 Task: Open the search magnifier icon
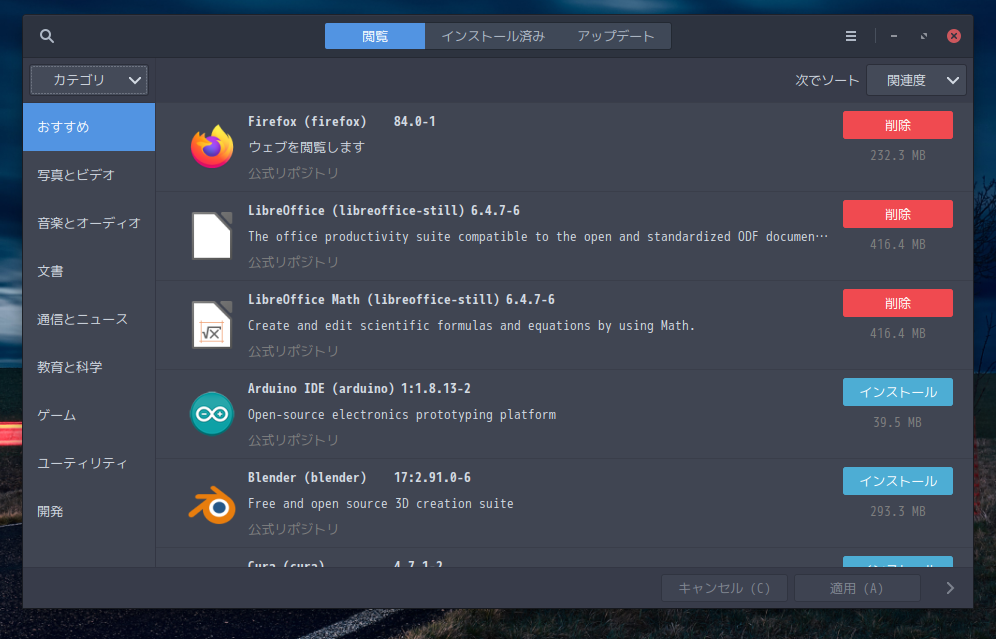46,36
